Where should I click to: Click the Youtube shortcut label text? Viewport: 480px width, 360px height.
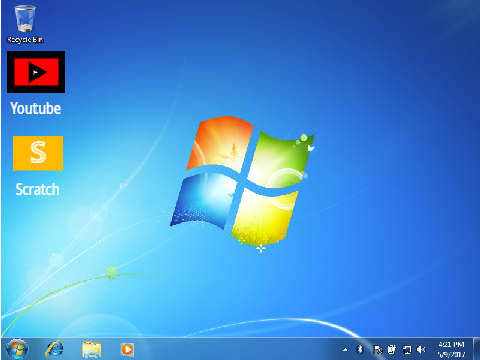[x=36, y=109]
